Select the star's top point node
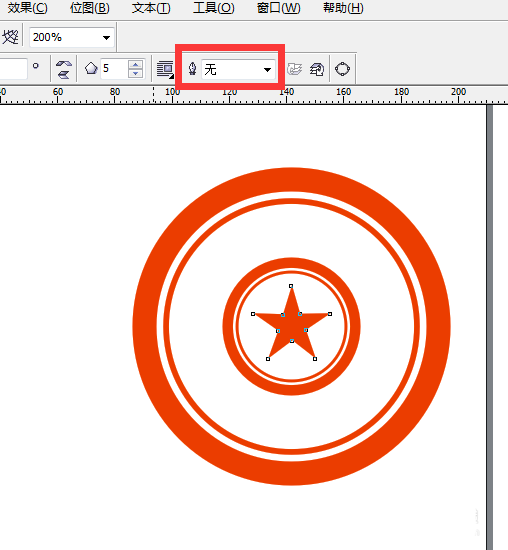The image size is (508, 550). (291, 286)
